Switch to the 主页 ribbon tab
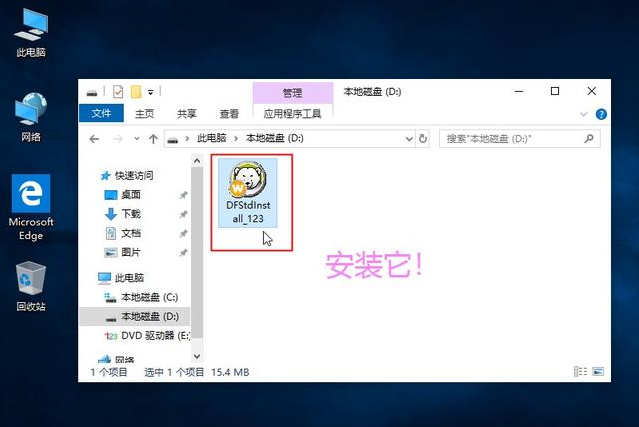Image resolution: width=639 pixels, height=427 pixels. tap(145, 114)
